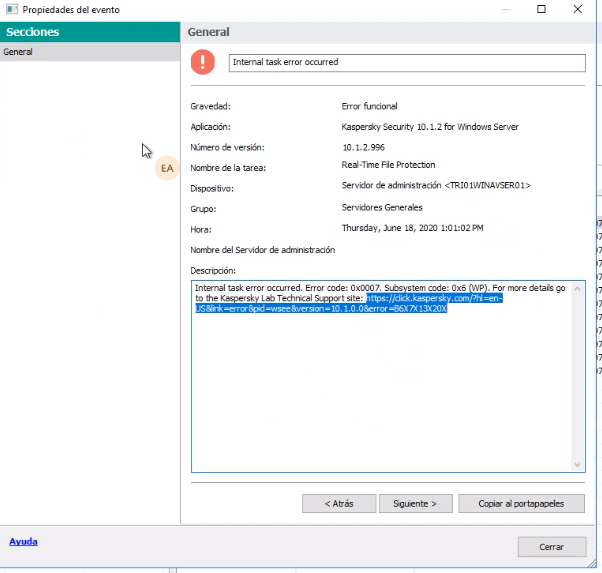The height and width of the screenshot is (573, 602).
Task: Click 'Nombre del Servidor de administración' label
Action: coord(263,250)
